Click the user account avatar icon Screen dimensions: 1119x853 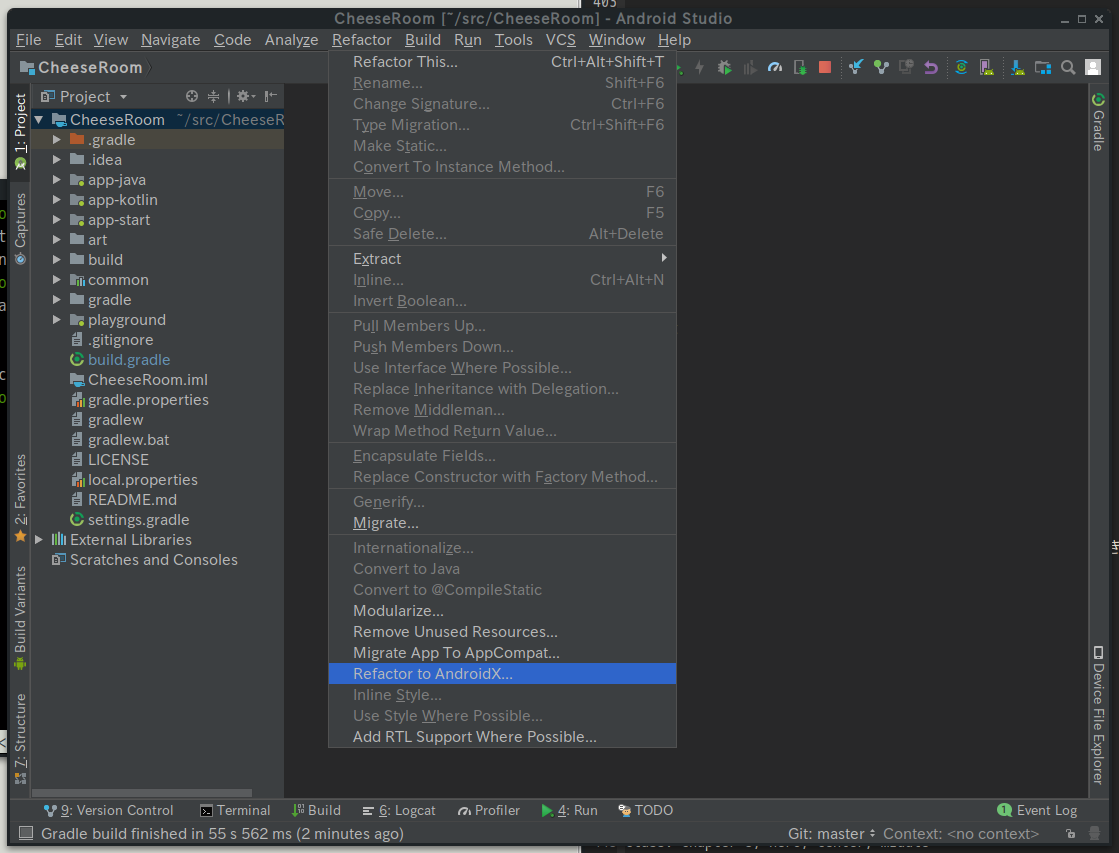coord(1093,67)
